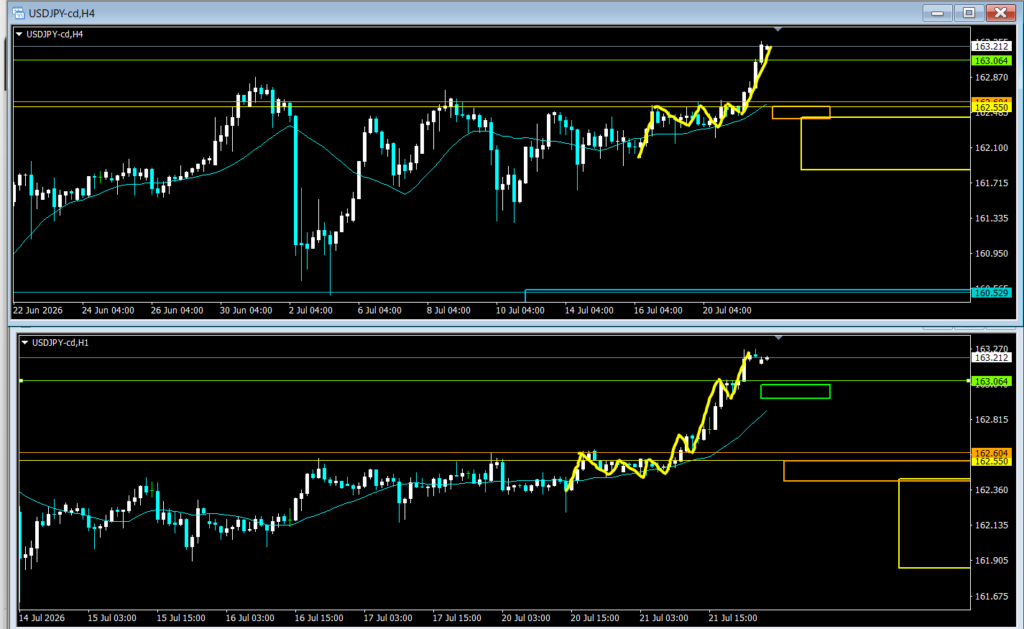Click the 20 Jul 15:00 time label
1024x629 pixels.
595,618
